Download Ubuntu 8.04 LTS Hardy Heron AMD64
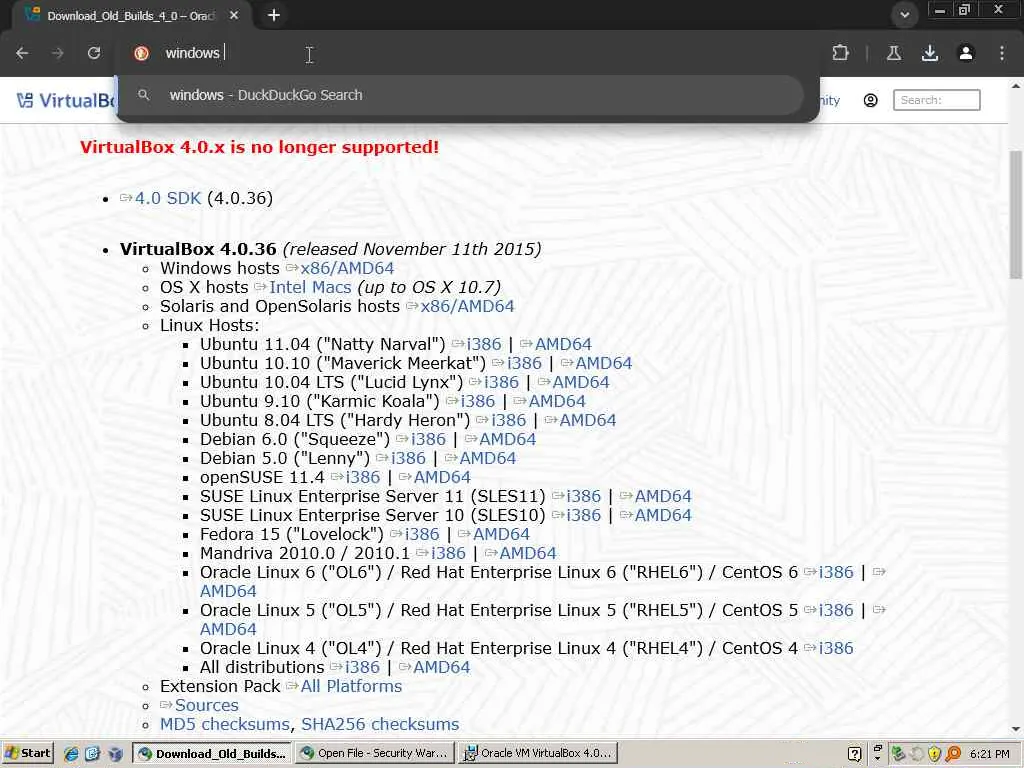The height and width of the screenshot is (768, 1024). [588, 420]
